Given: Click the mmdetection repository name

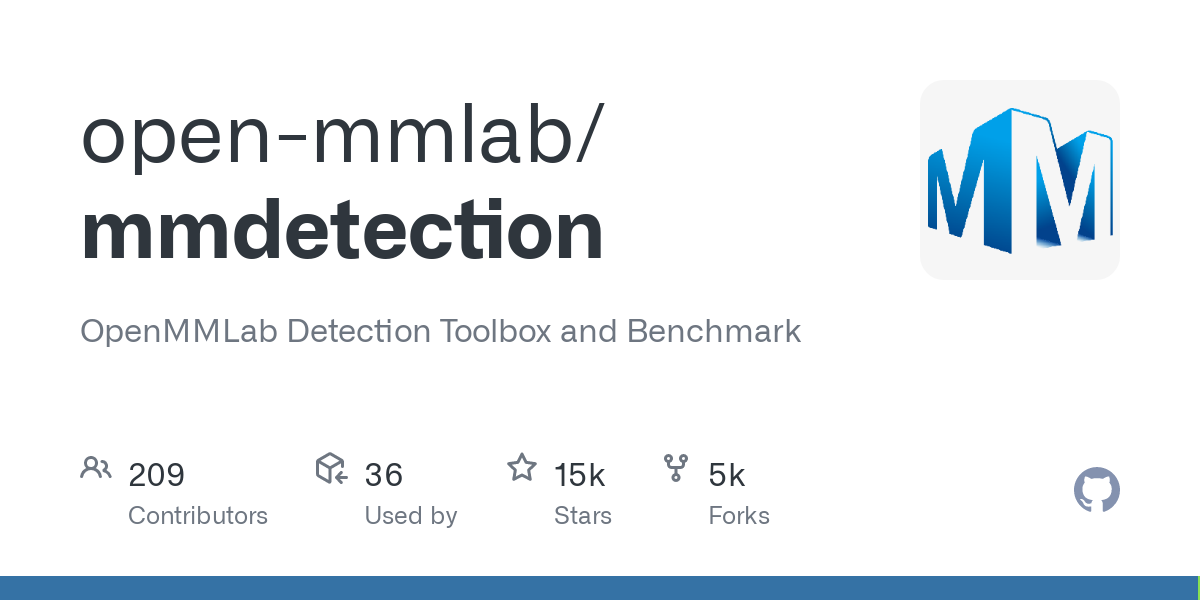Looking at the screenshot, I should [342, 231].
